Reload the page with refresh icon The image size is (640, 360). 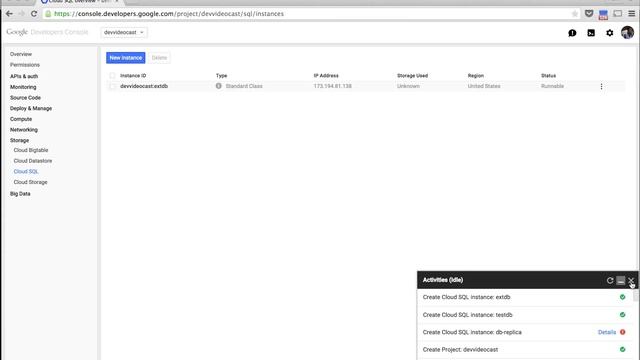[x=34, y=14]
